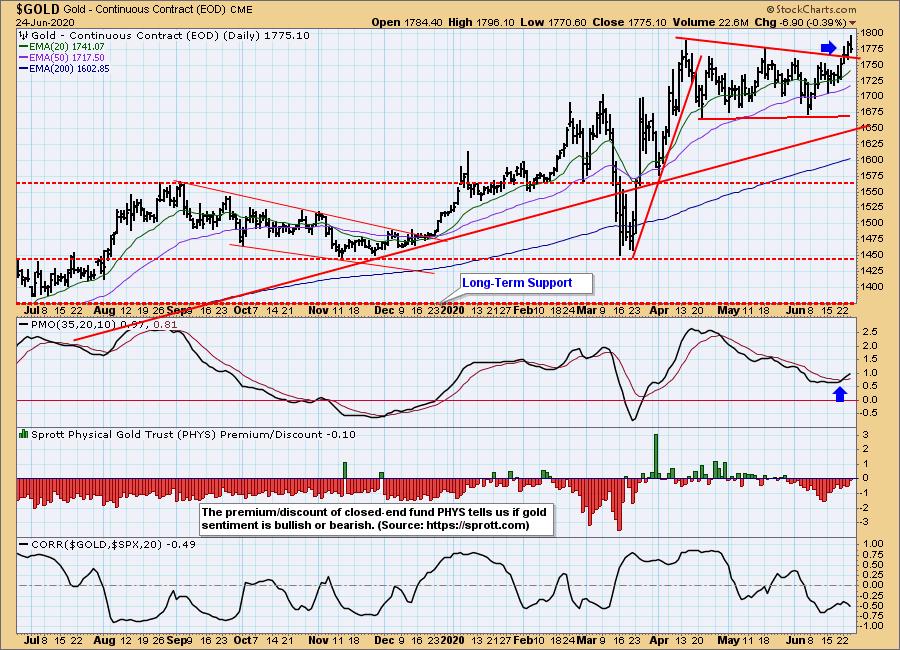Click the purple EMA(50) legend line marker
This screenshot has width=900, height=650.
point(24,57)
